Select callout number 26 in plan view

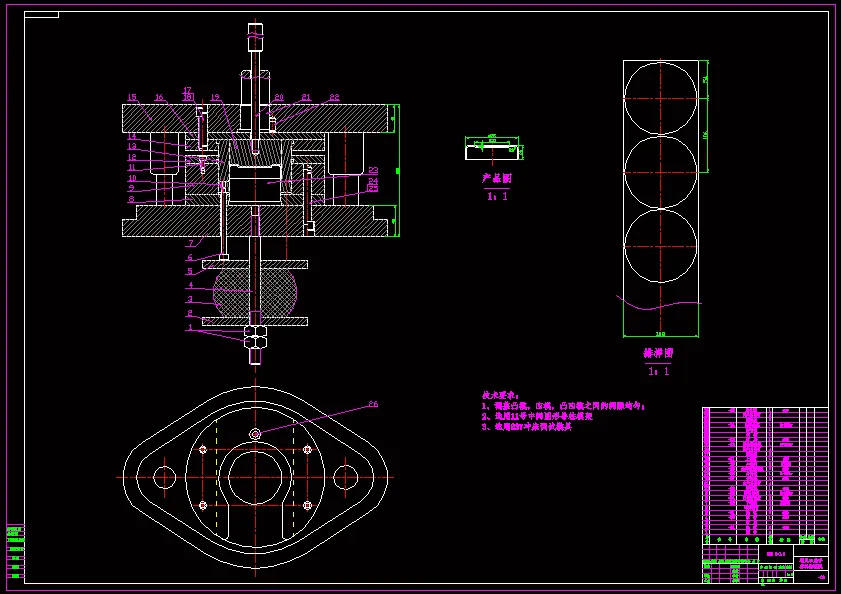(373, 404)
